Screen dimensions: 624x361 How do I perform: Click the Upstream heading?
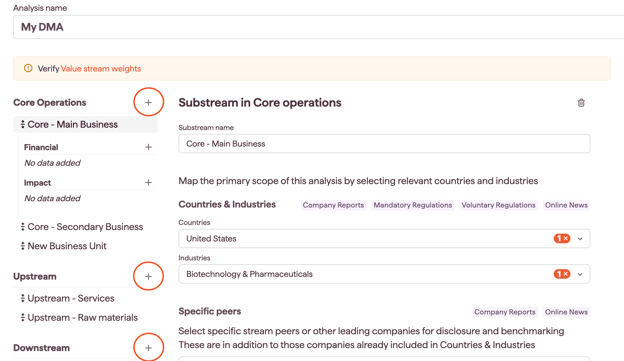point(35,276)
